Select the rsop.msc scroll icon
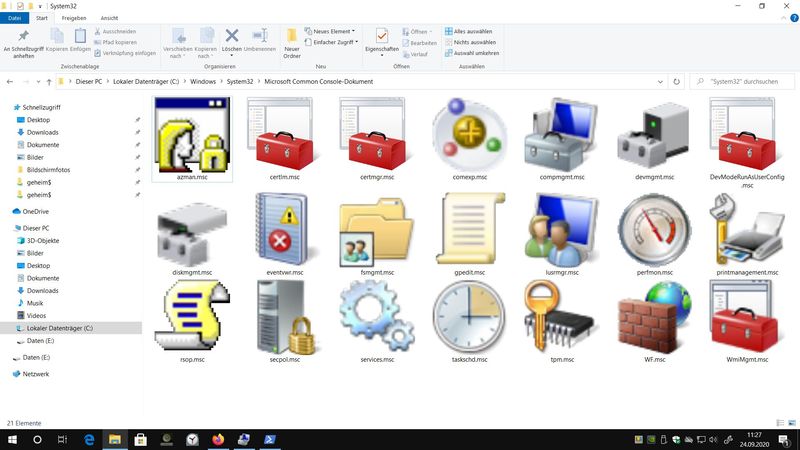This screenshot has height=450, width=800. coord(192,317)
